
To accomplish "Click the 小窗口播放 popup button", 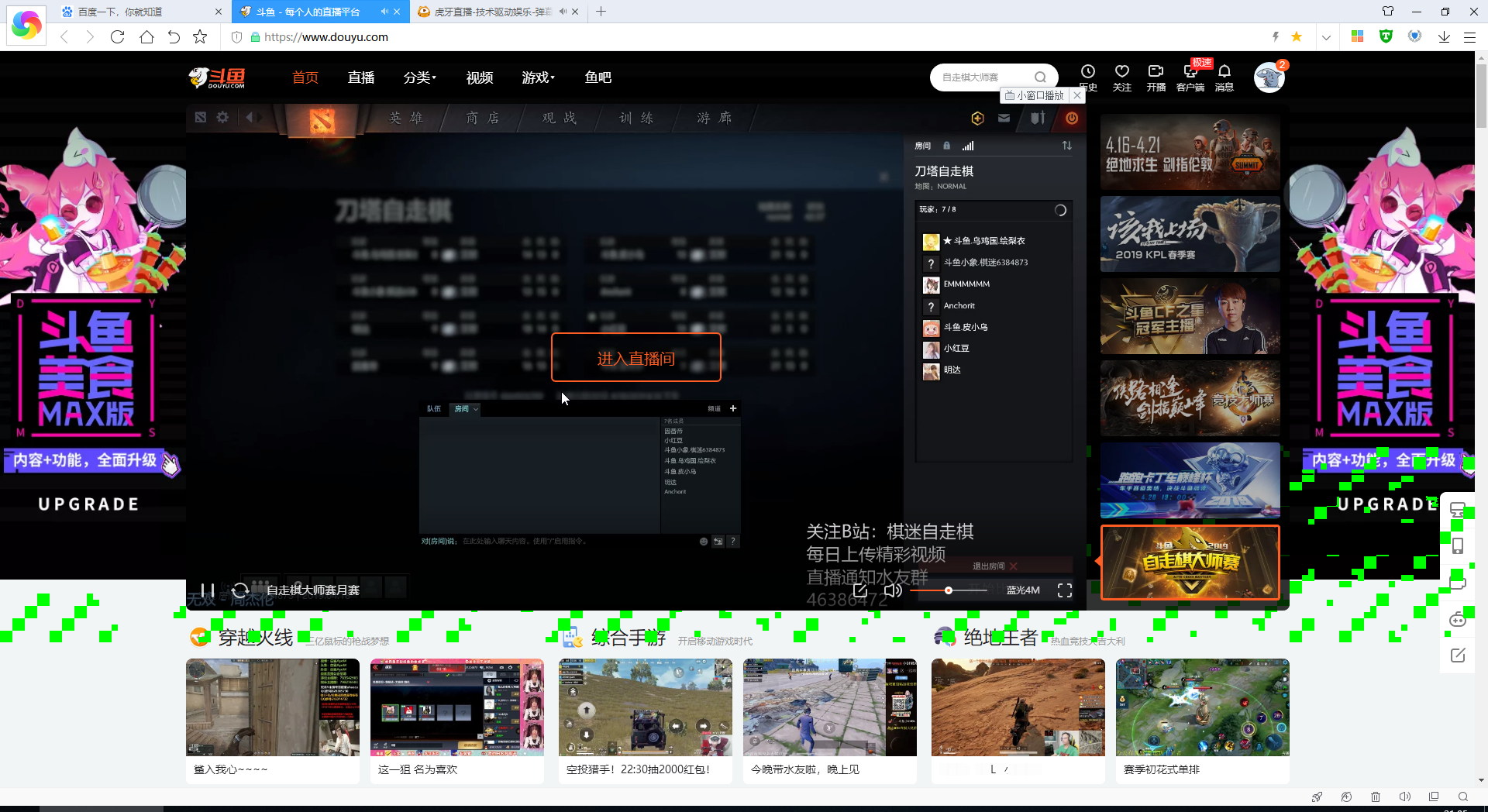I will 1035,95.
